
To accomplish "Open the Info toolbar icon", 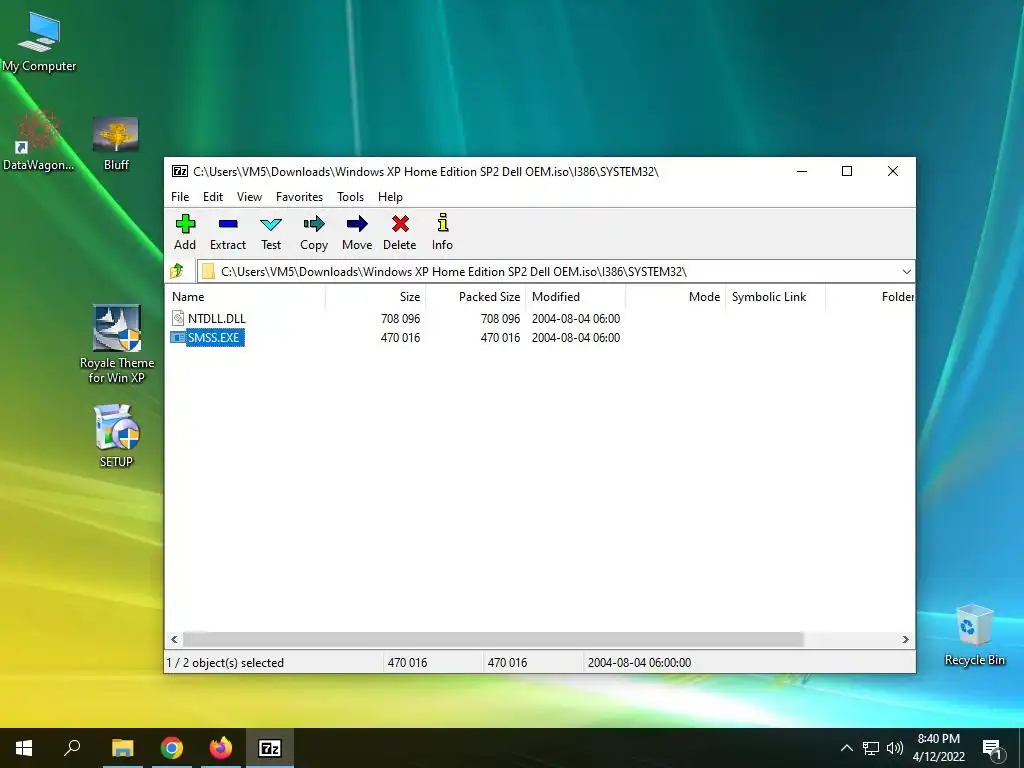I will click(443, 223).
